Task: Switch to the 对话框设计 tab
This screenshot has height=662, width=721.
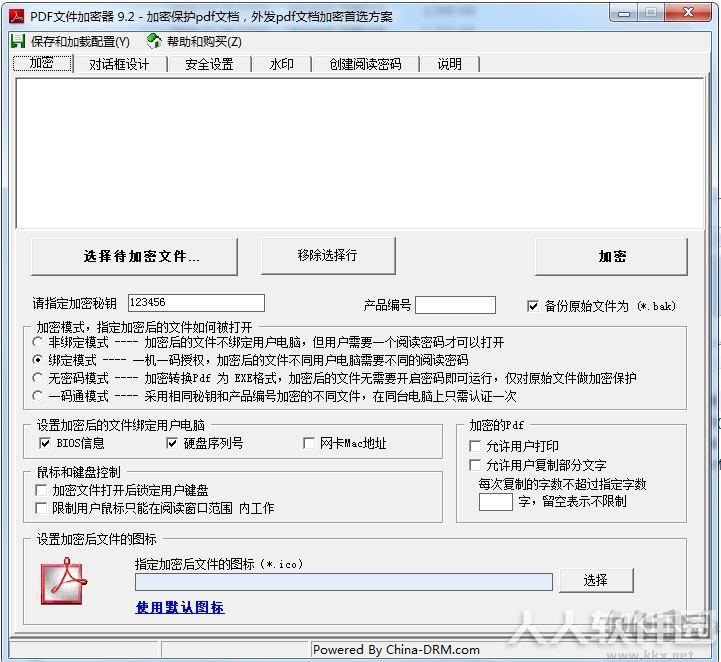Action: point(119,64)
